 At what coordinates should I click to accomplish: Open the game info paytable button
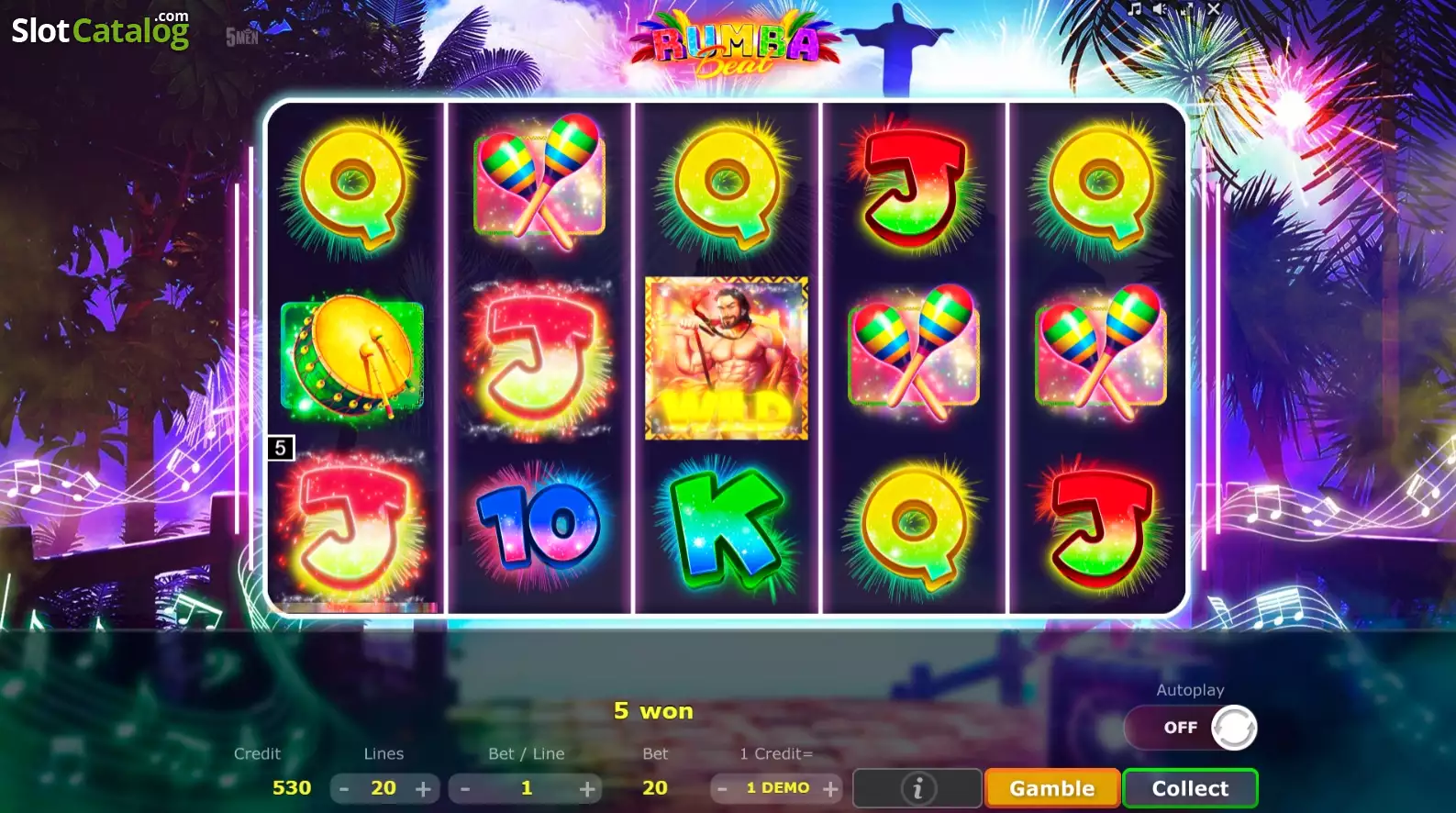tap(917, 788)
